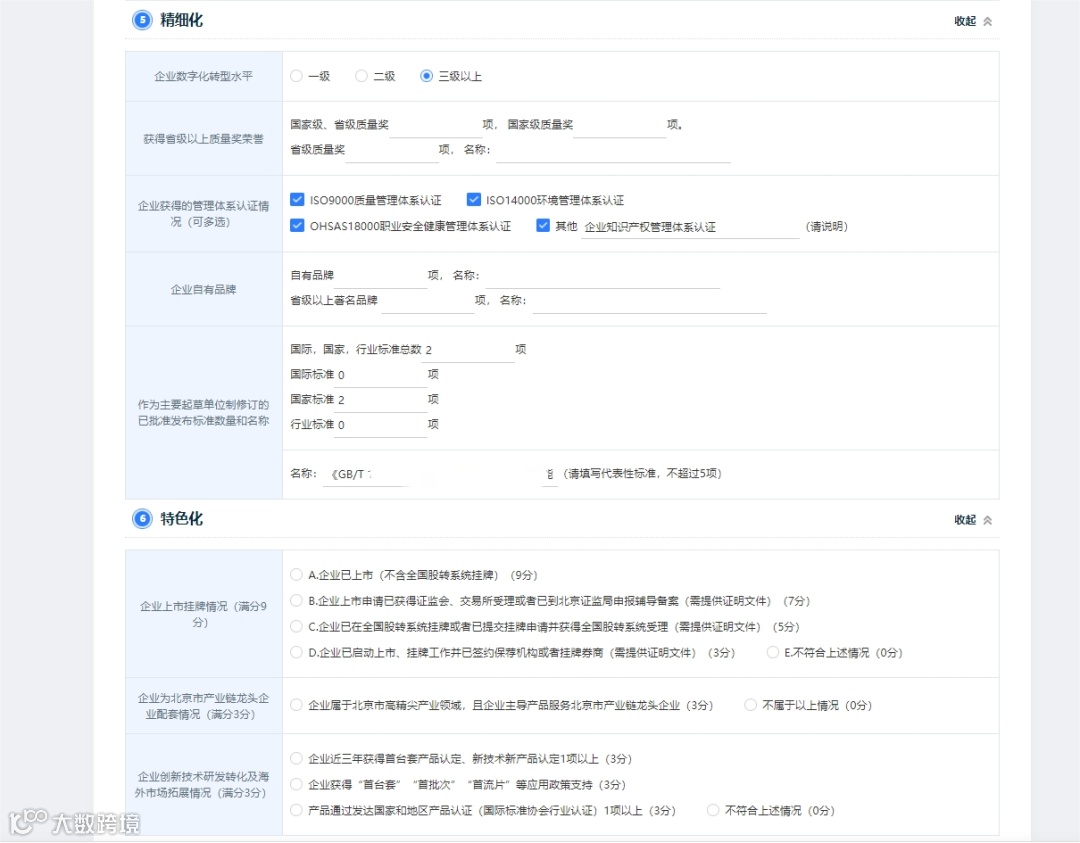The height and width of the screenshot is (843, 1080).
Task: Select 不符合上述情况 for innovation row
Action: (714, 810)
